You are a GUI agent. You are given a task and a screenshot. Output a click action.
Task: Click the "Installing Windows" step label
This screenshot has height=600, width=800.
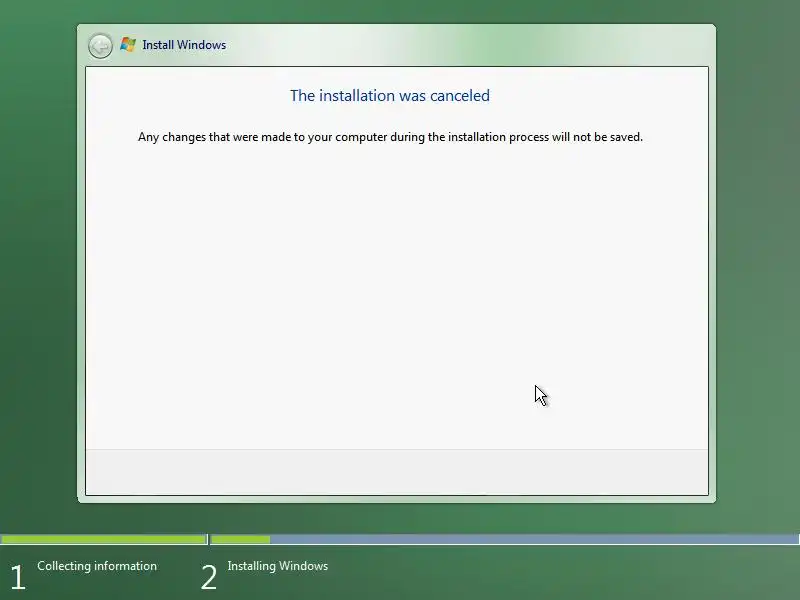coord(278,566)
